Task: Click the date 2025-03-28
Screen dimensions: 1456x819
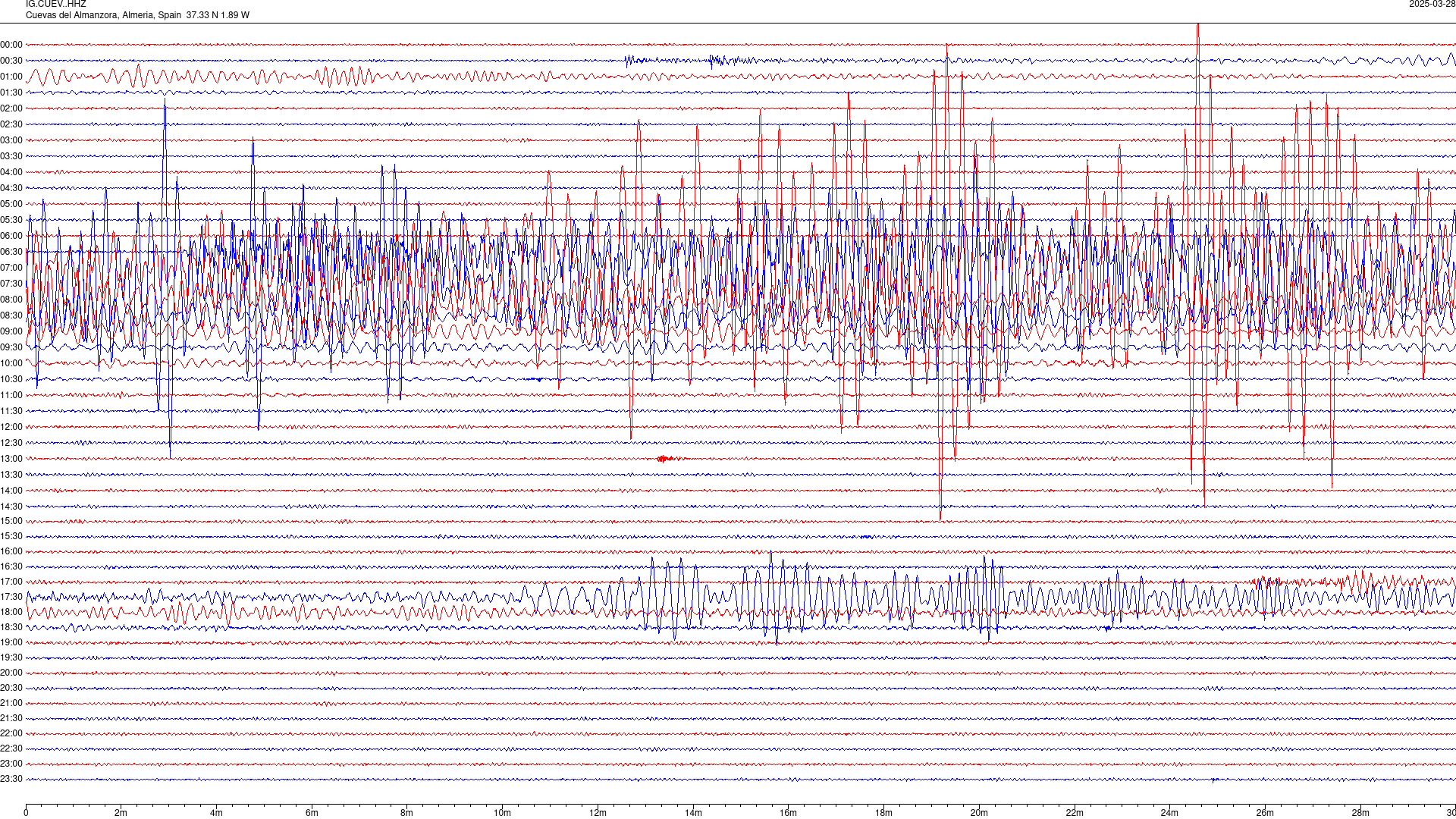Action: pos(1432,5)
